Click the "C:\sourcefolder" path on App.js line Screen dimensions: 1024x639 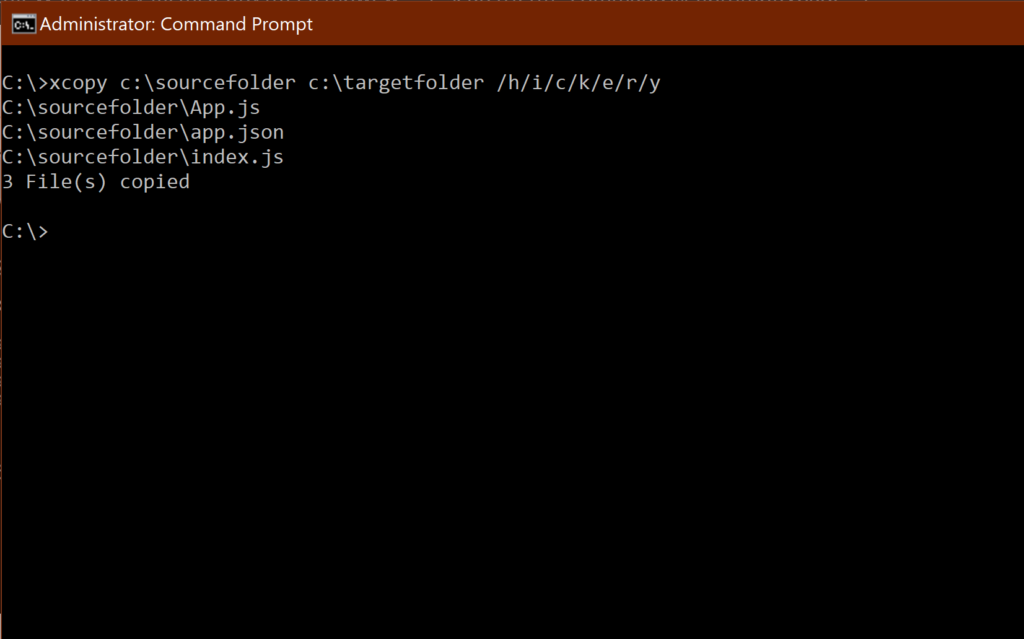89,107
